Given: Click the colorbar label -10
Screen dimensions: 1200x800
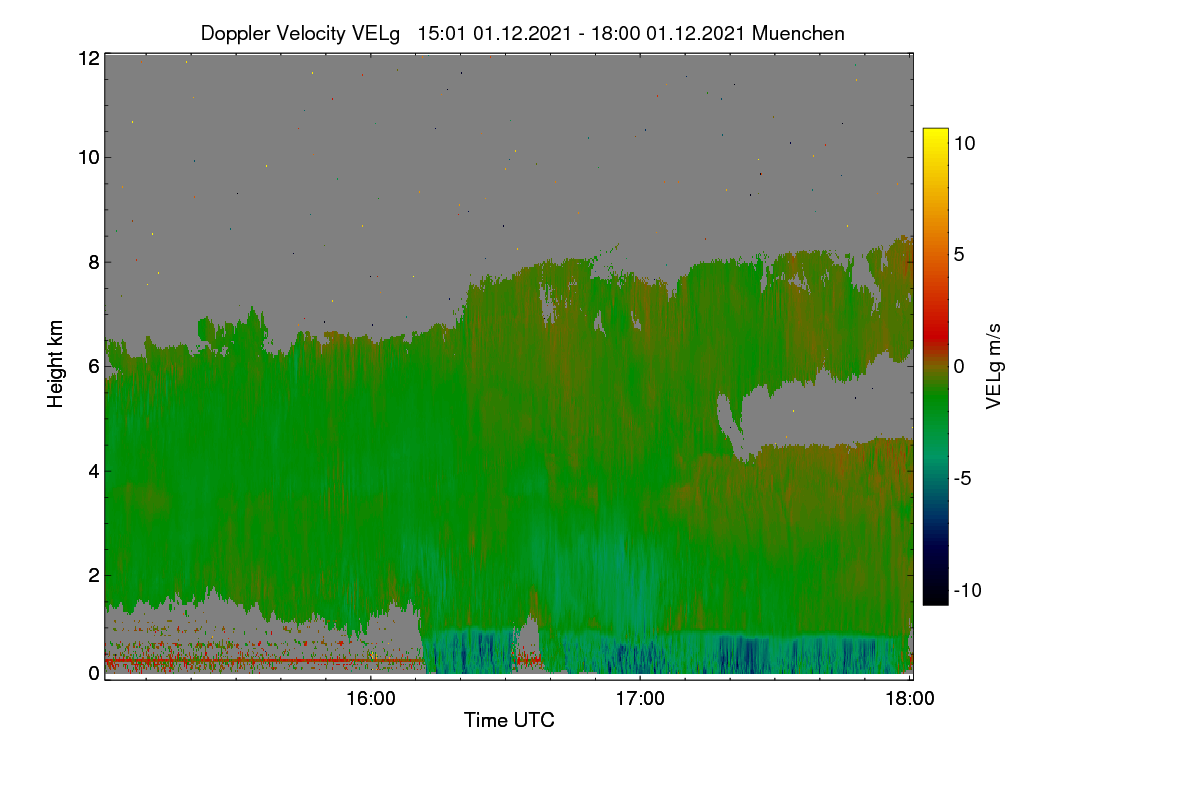Looking at the screenshot, I should [x=966, y=590].
